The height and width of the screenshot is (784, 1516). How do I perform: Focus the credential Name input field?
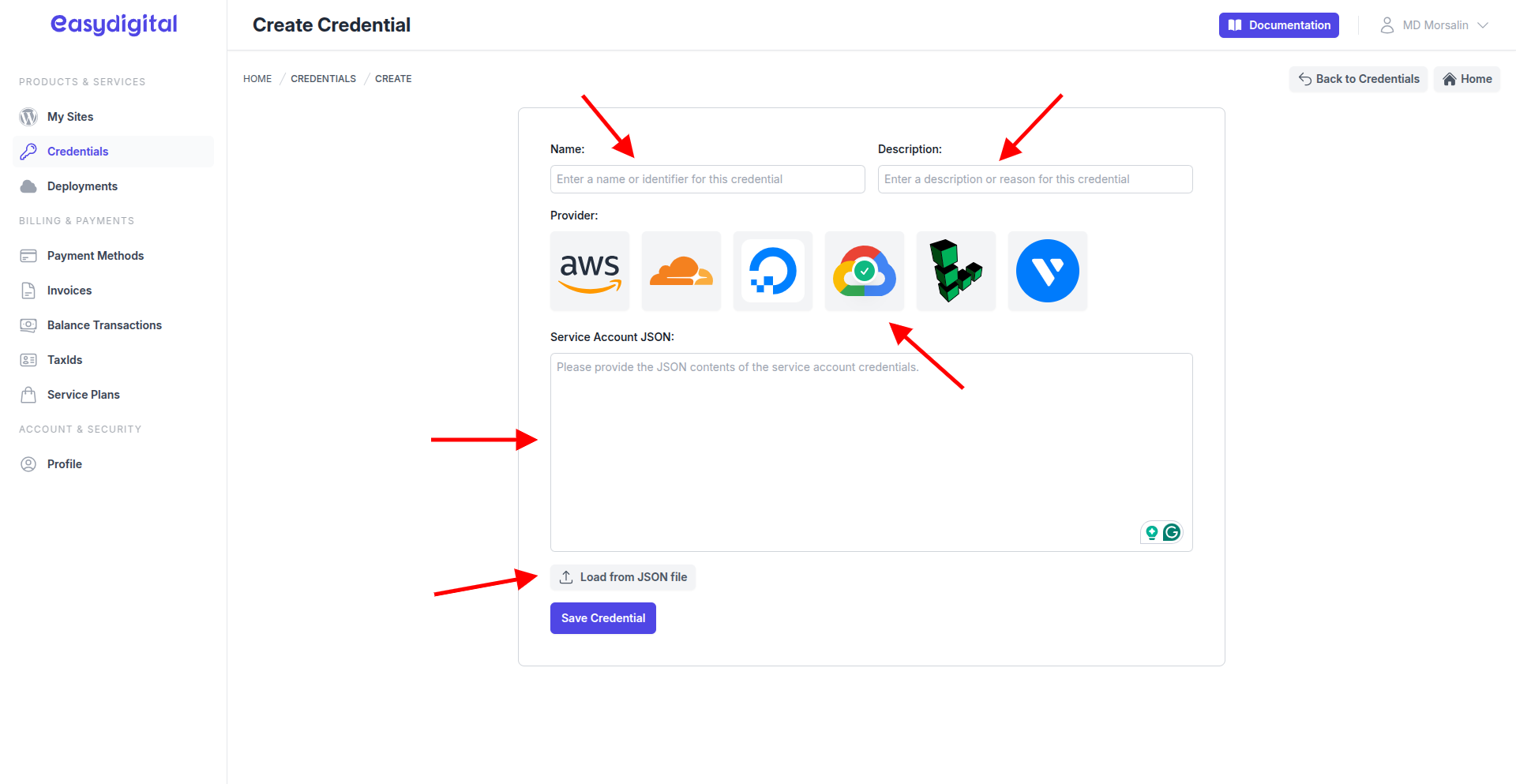tap(707, 178)
